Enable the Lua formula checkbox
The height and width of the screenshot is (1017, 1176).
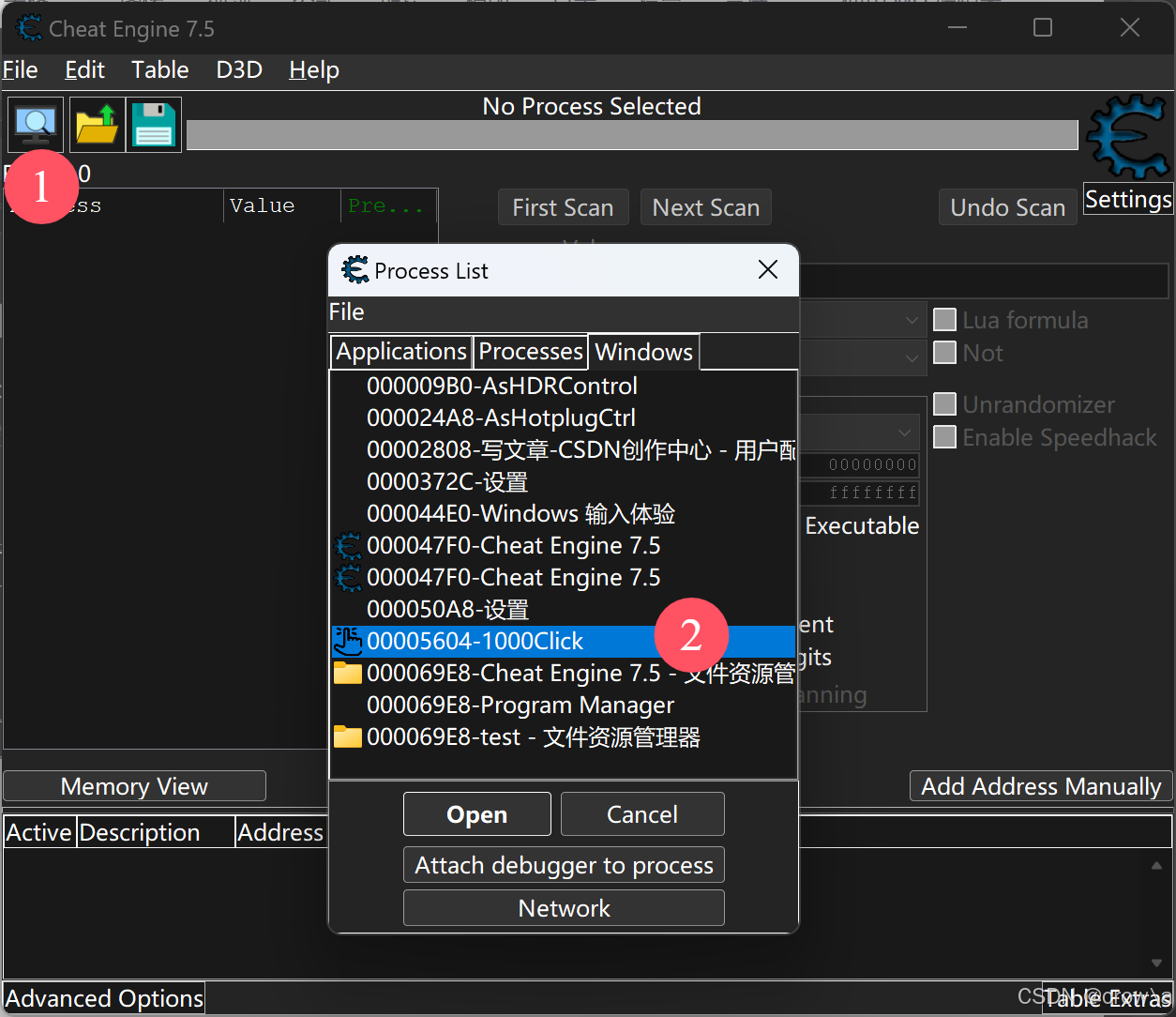[944, 320]
